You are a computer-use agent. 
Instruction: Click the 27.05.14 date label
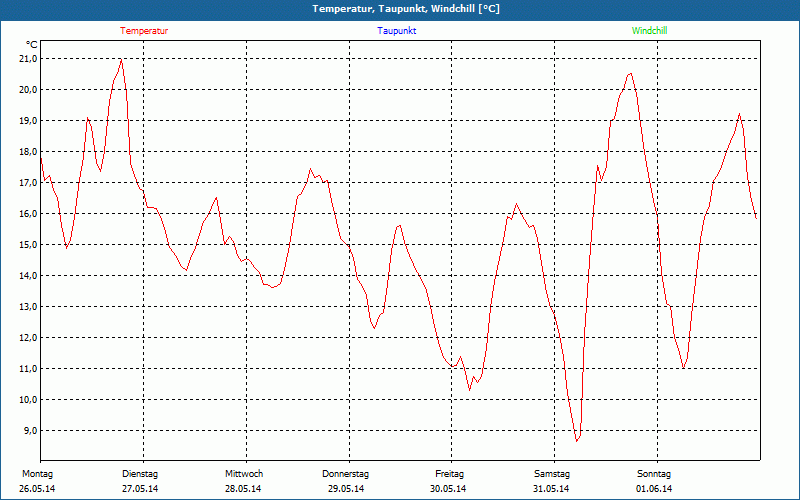[x=140, y=489]
